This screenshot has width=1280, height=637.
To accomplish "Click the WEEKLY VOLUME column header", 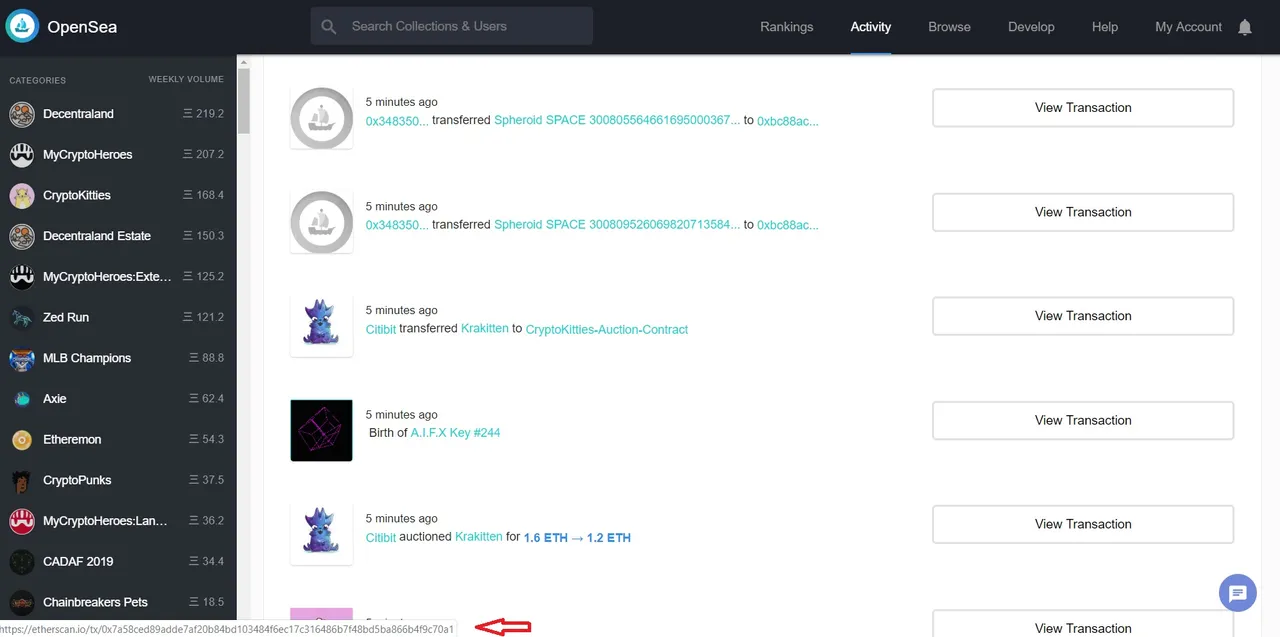I will (x=186, y=80).
